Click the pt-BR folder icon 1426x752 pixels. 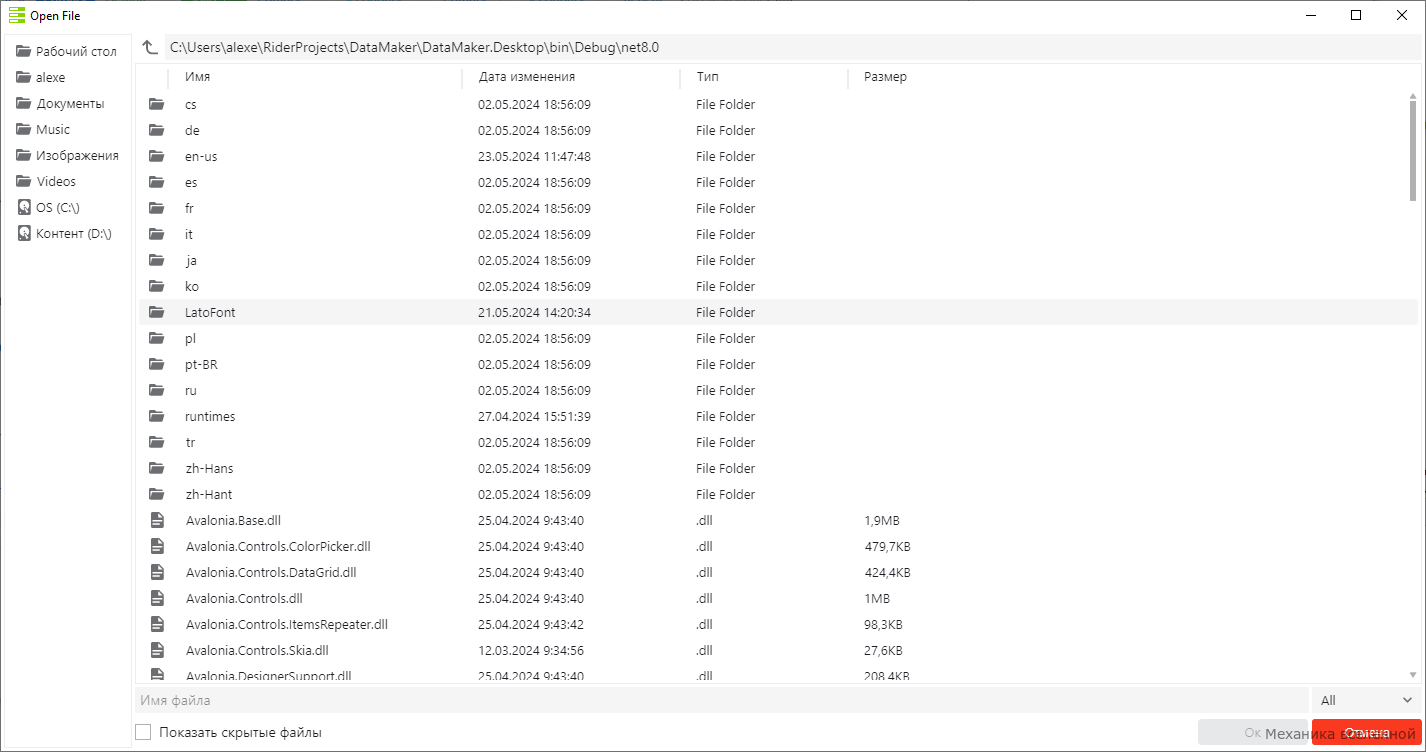tap(156, 364)
